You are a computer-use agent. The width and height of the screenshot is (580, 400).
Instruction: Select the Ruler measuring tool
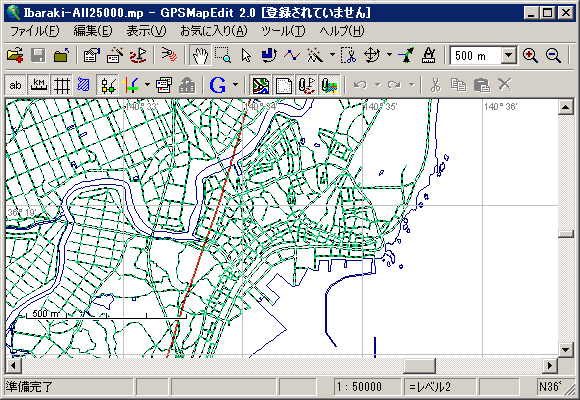tap(429, 56)
